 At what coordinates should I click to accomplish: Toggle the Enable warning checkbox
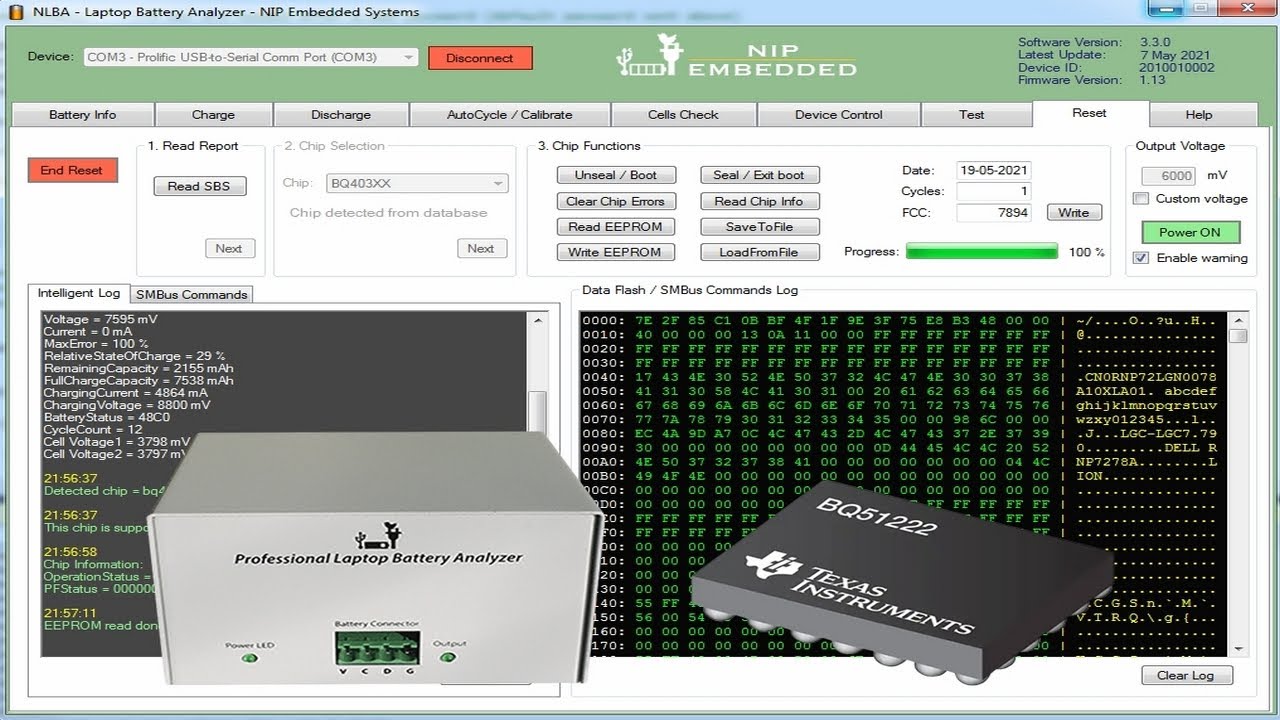point(1141,258)
